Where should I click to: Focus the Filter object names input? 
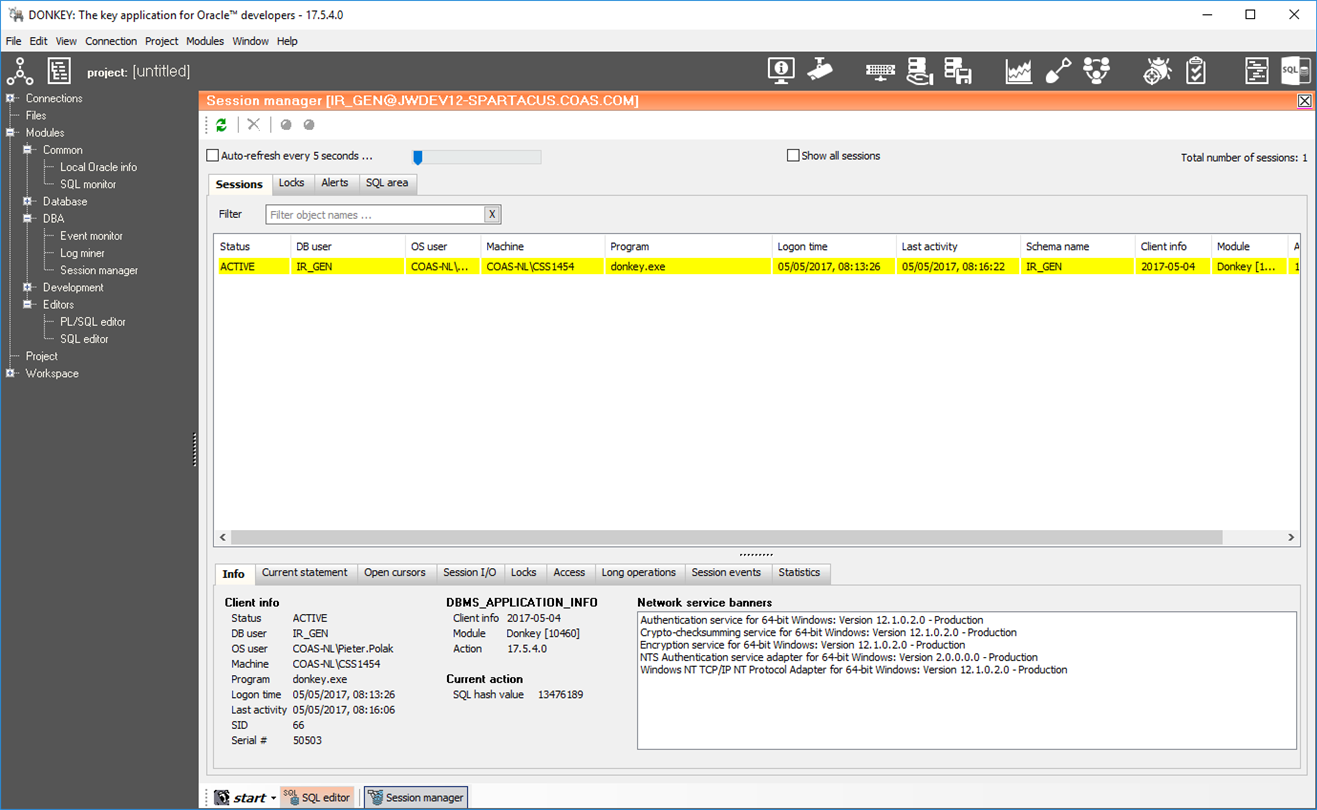375,215
